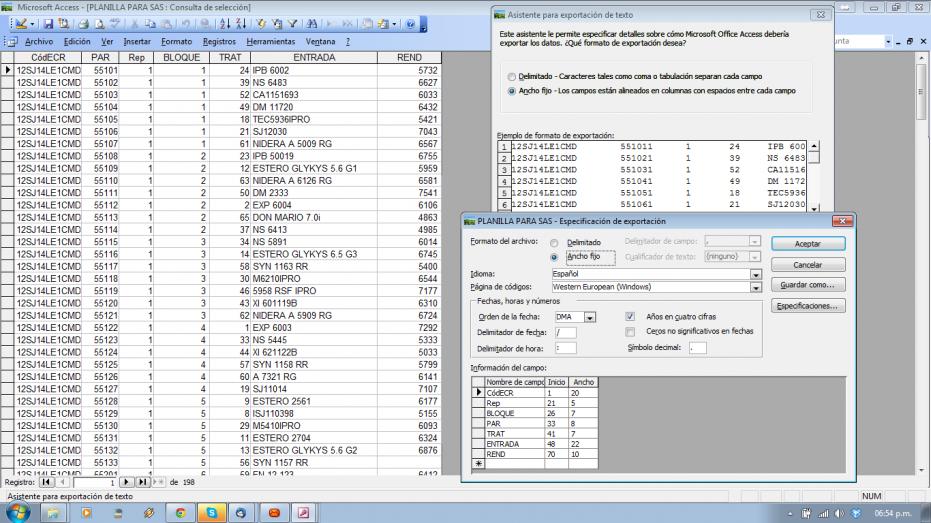Select the REND column header
Viewport: 931px width, 523px height.
409,58
